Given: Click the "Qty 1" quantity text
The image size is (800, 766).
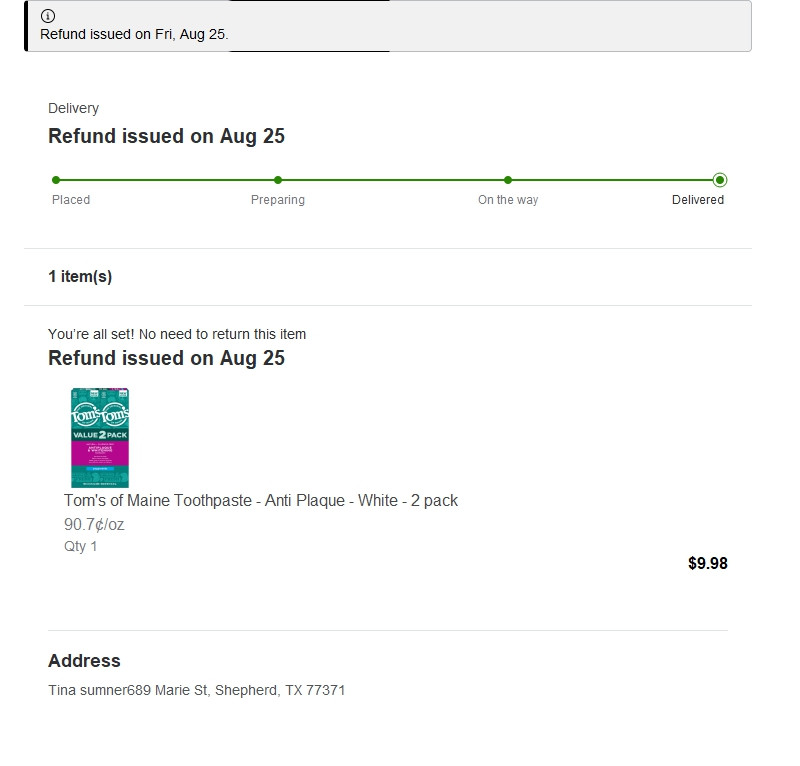Looking at the screenshot, I should 81,546.
